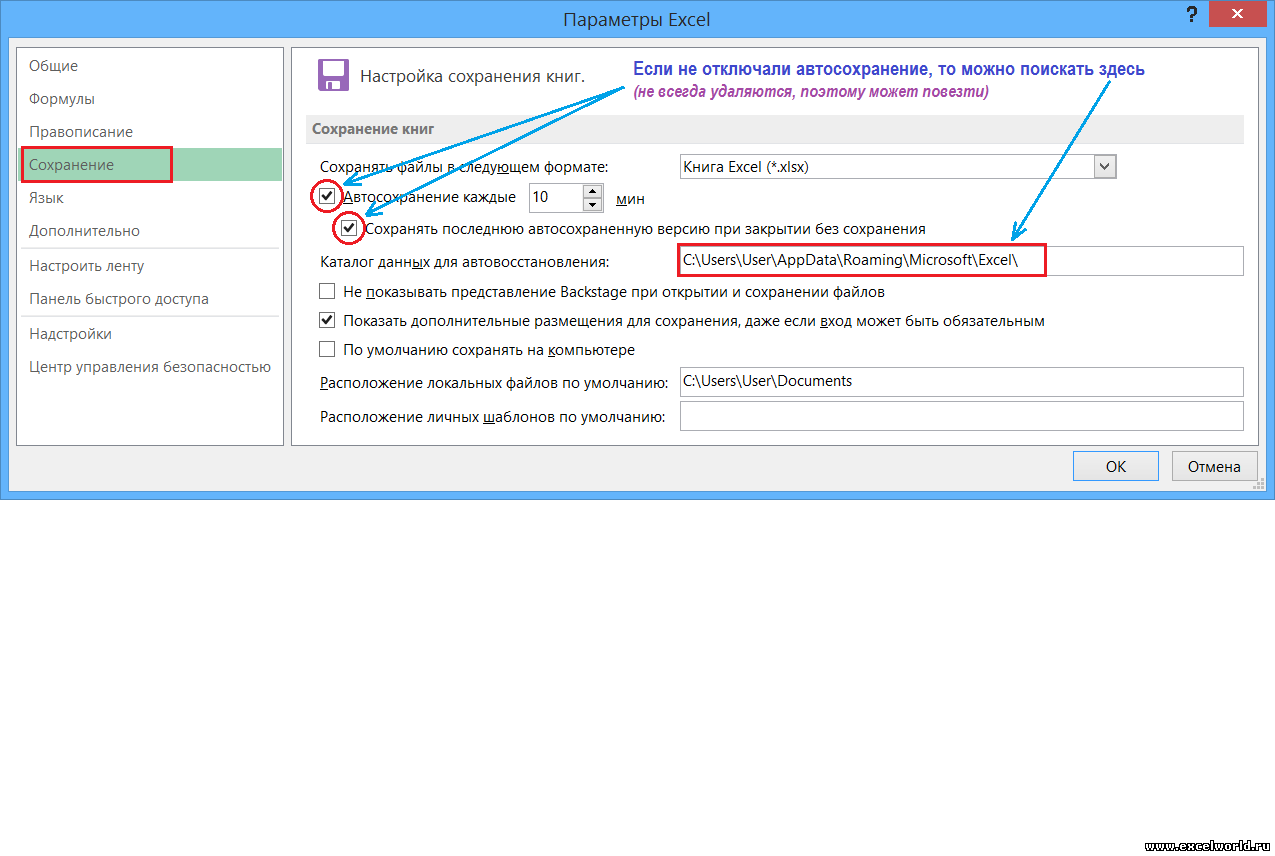Click Каталог данных для автовосстановления label
Screen dimensions: 1275x856
point(464,262)
